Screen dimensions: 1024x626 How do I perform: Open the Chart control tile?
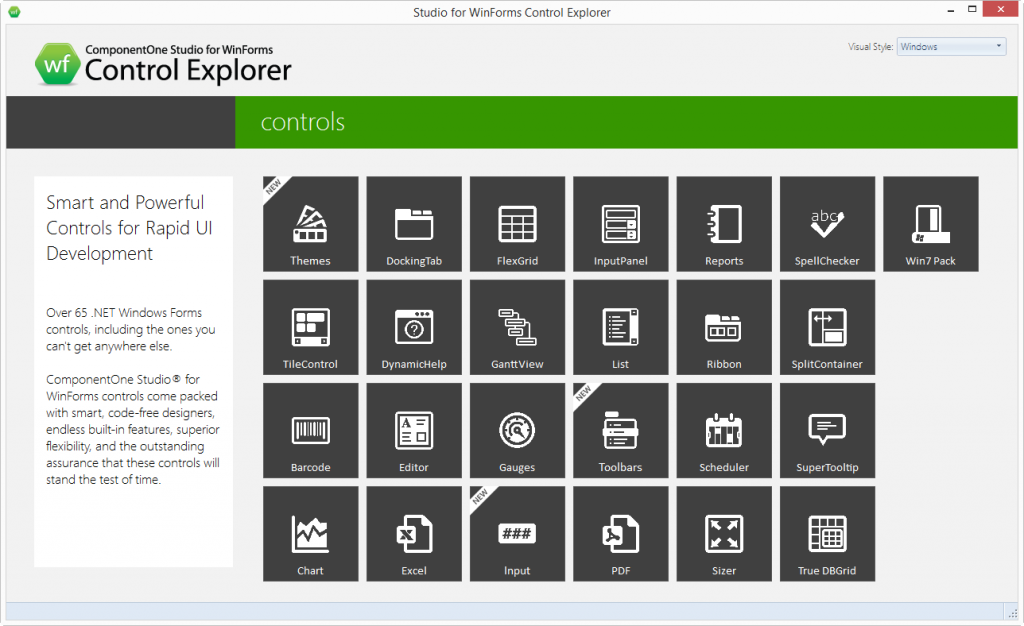pos(310,534)
